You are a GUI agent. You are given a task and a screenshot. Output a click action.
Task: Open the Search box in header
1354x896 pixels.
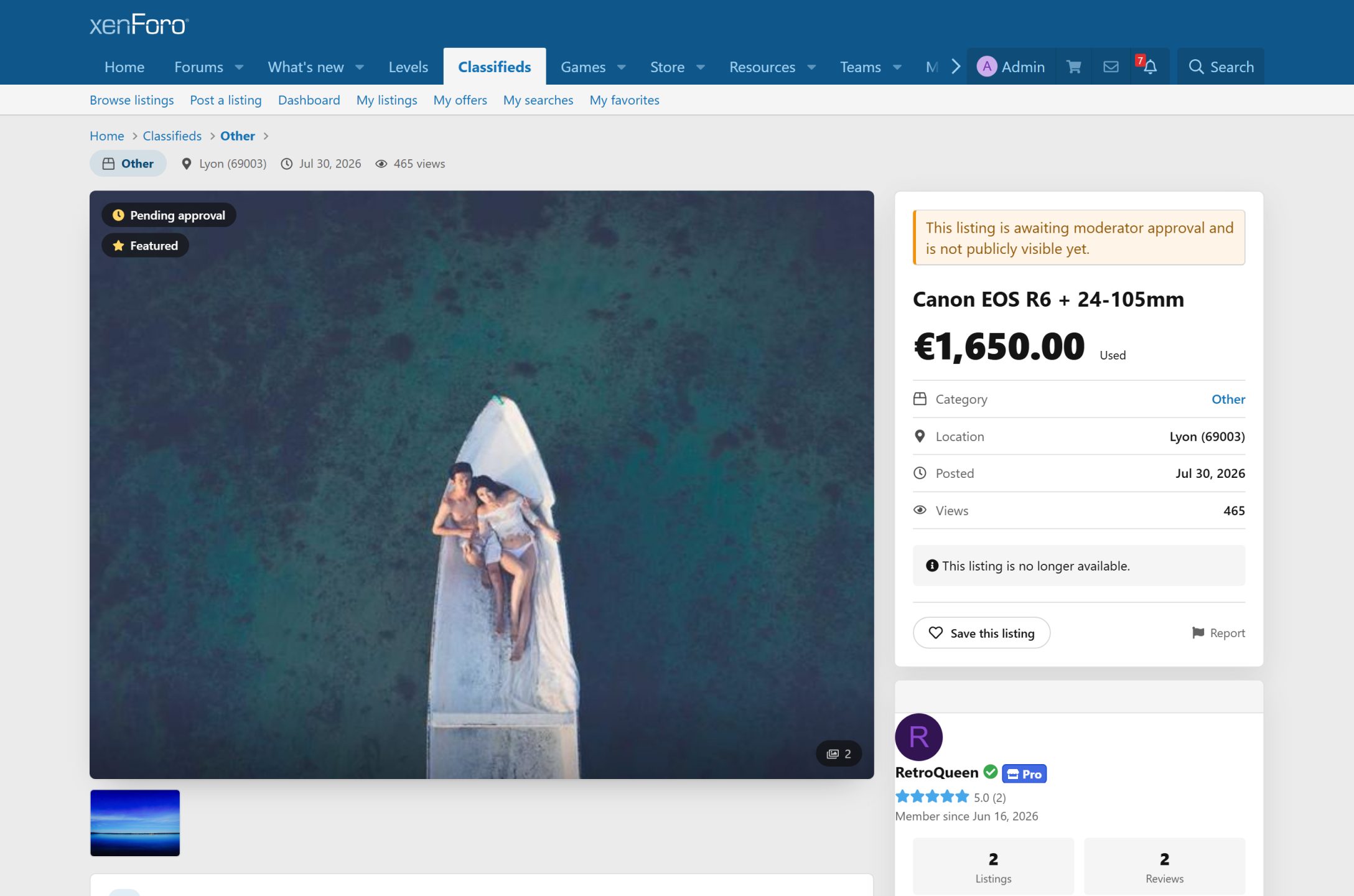point(1221,67)
